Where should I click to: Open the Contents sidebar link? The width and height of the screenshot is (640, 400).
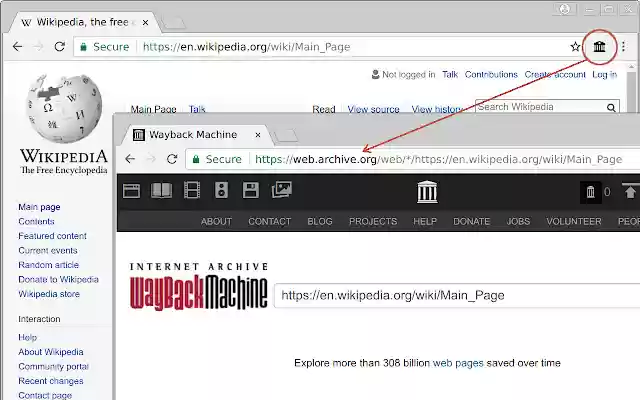pos(36,222)
